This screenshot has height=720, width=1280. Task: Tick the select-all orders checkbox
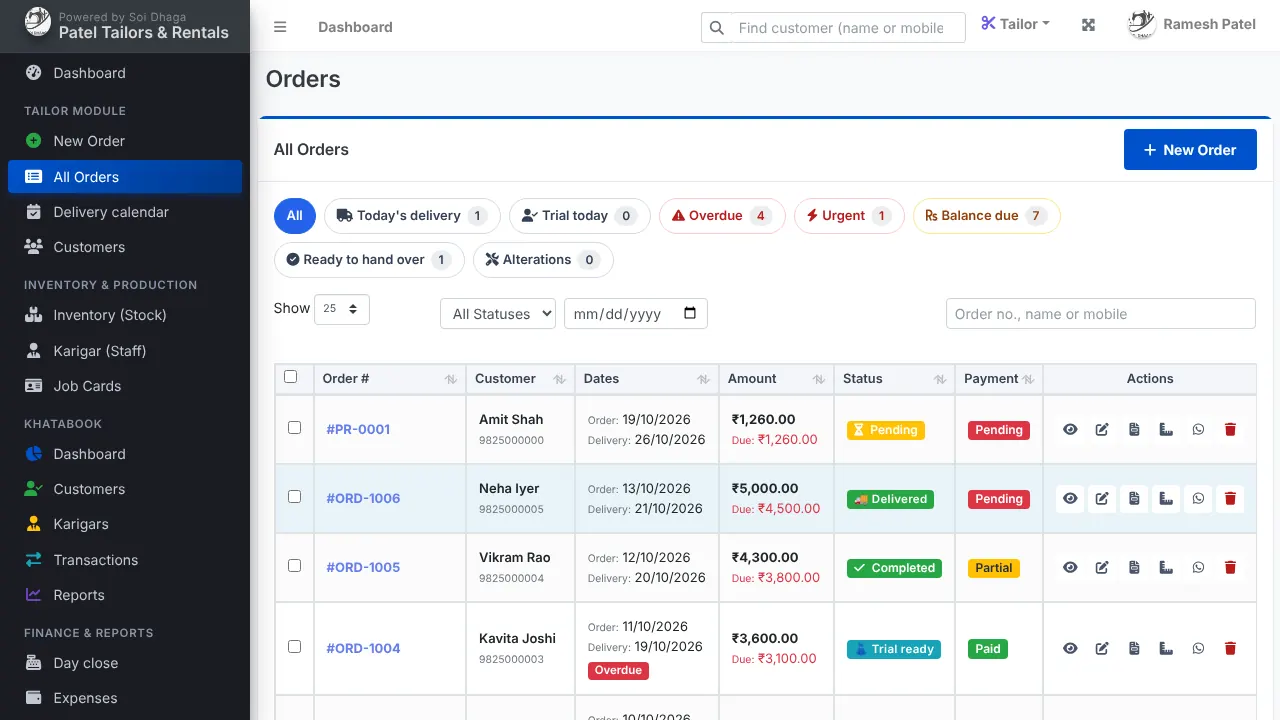click(291, 377)
